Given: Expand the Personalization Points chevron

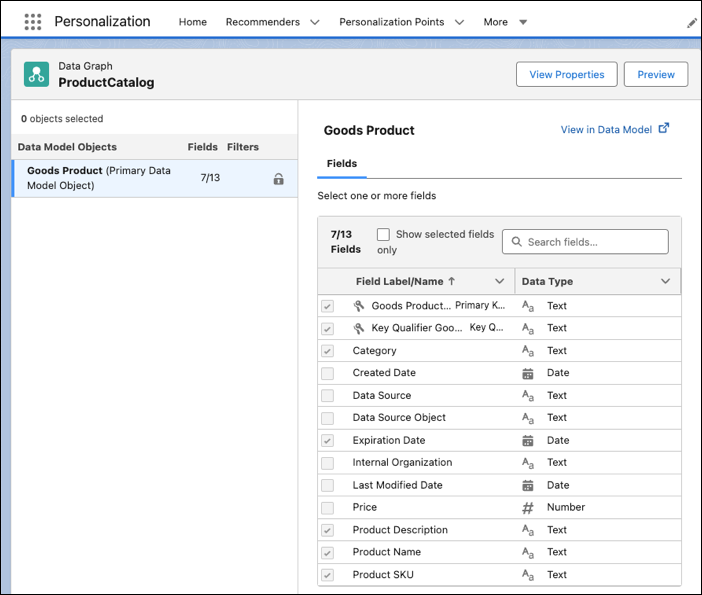Looking at the screenshot, I should tap(459, 22).
